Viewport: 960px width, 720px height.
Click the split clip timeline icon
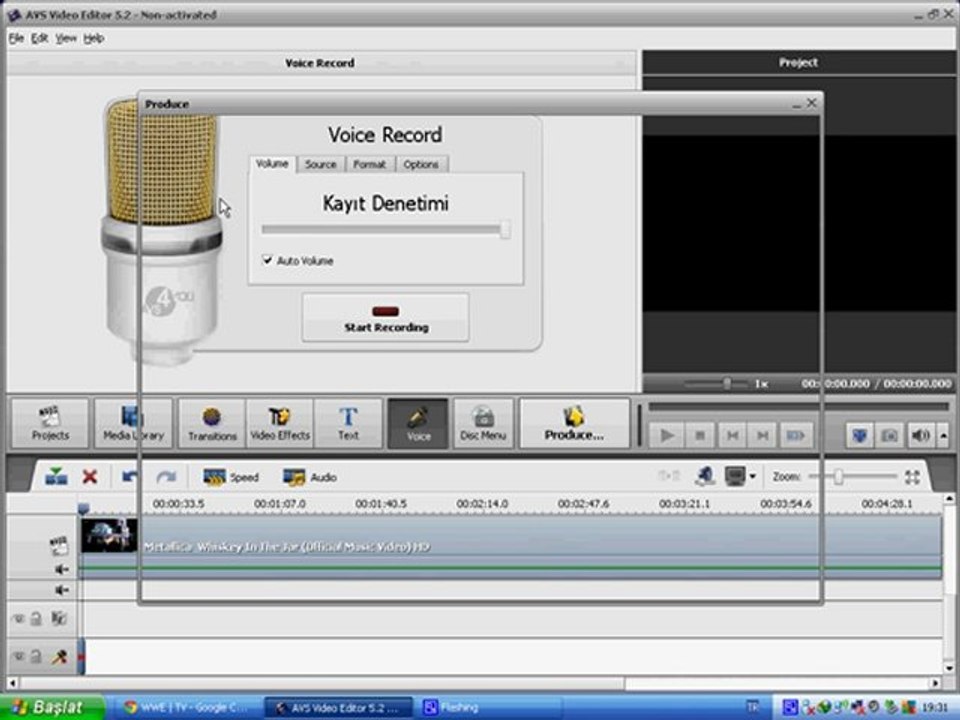(56, 476)
